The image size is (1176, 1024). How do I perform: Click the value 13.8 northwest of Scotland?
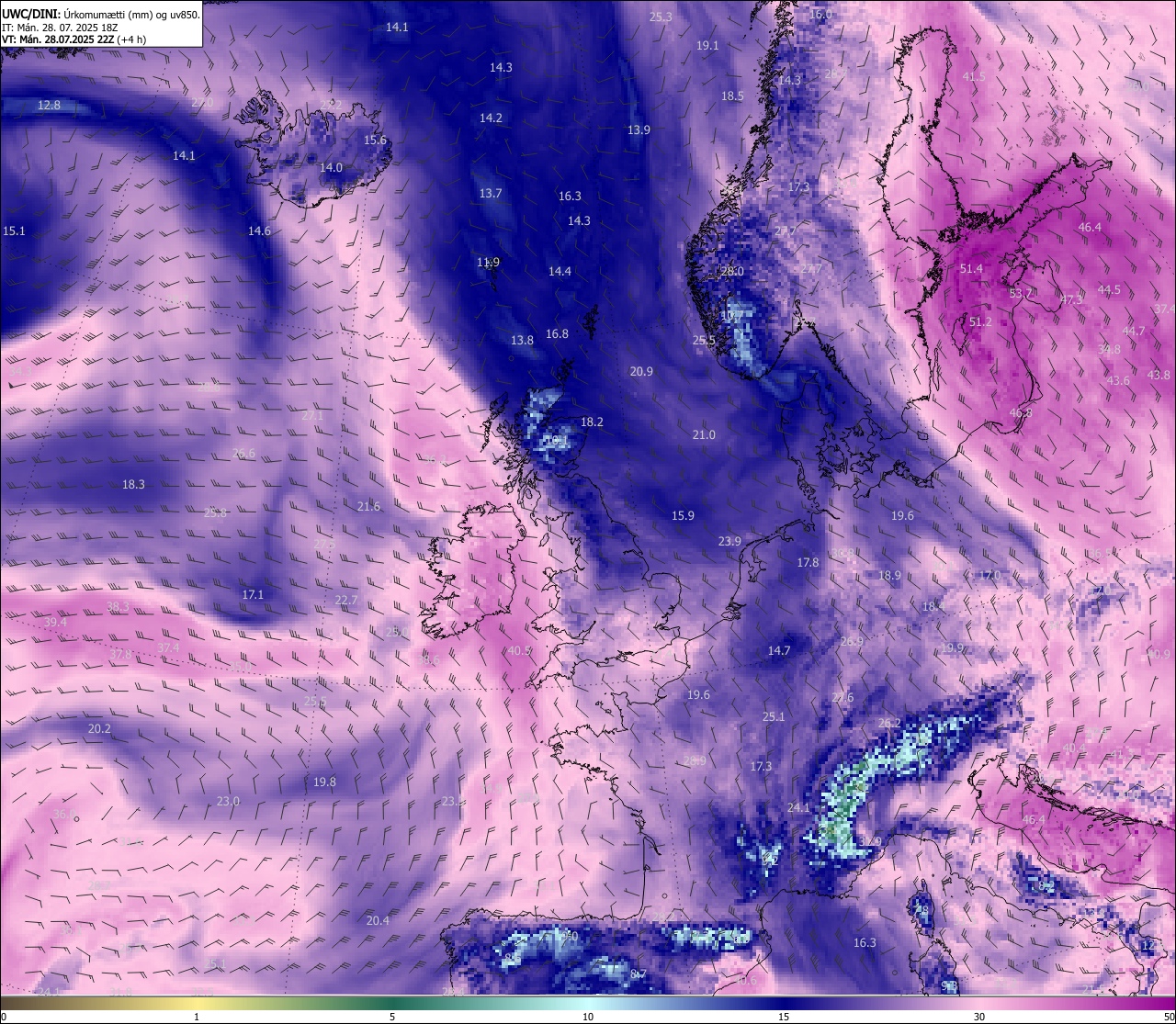[522, 341]
